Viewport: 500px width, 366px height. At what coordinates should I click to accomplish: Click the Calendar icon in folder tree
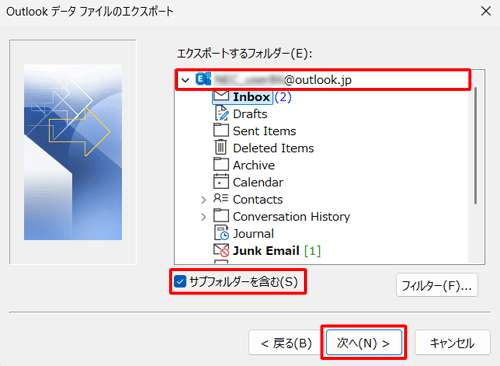pyautogui.click(x=221, y=182)
